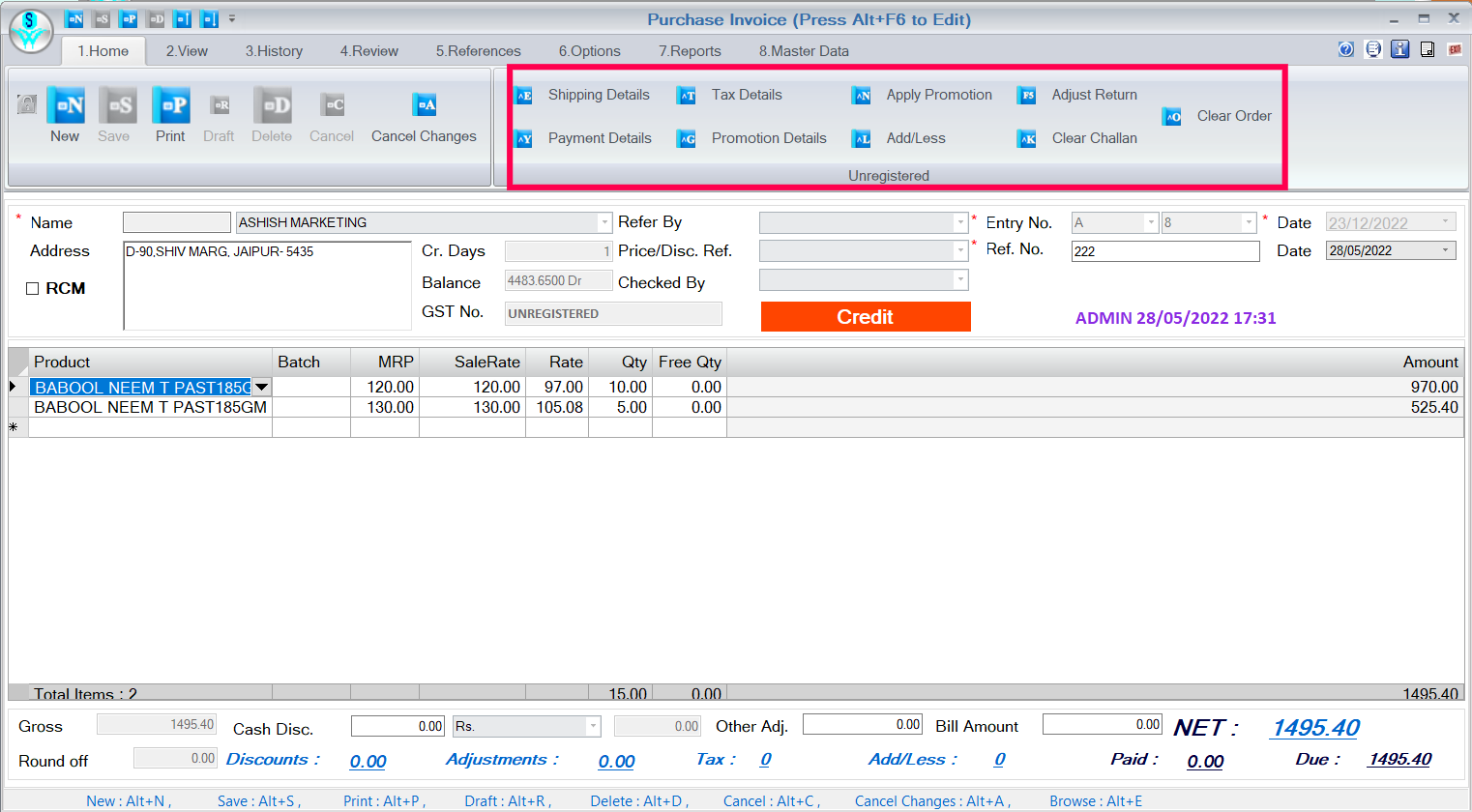The width and height of the screenshot is (1472, 812).
Task: Click the New invoice ribbon button
Action: coord(65,115)
